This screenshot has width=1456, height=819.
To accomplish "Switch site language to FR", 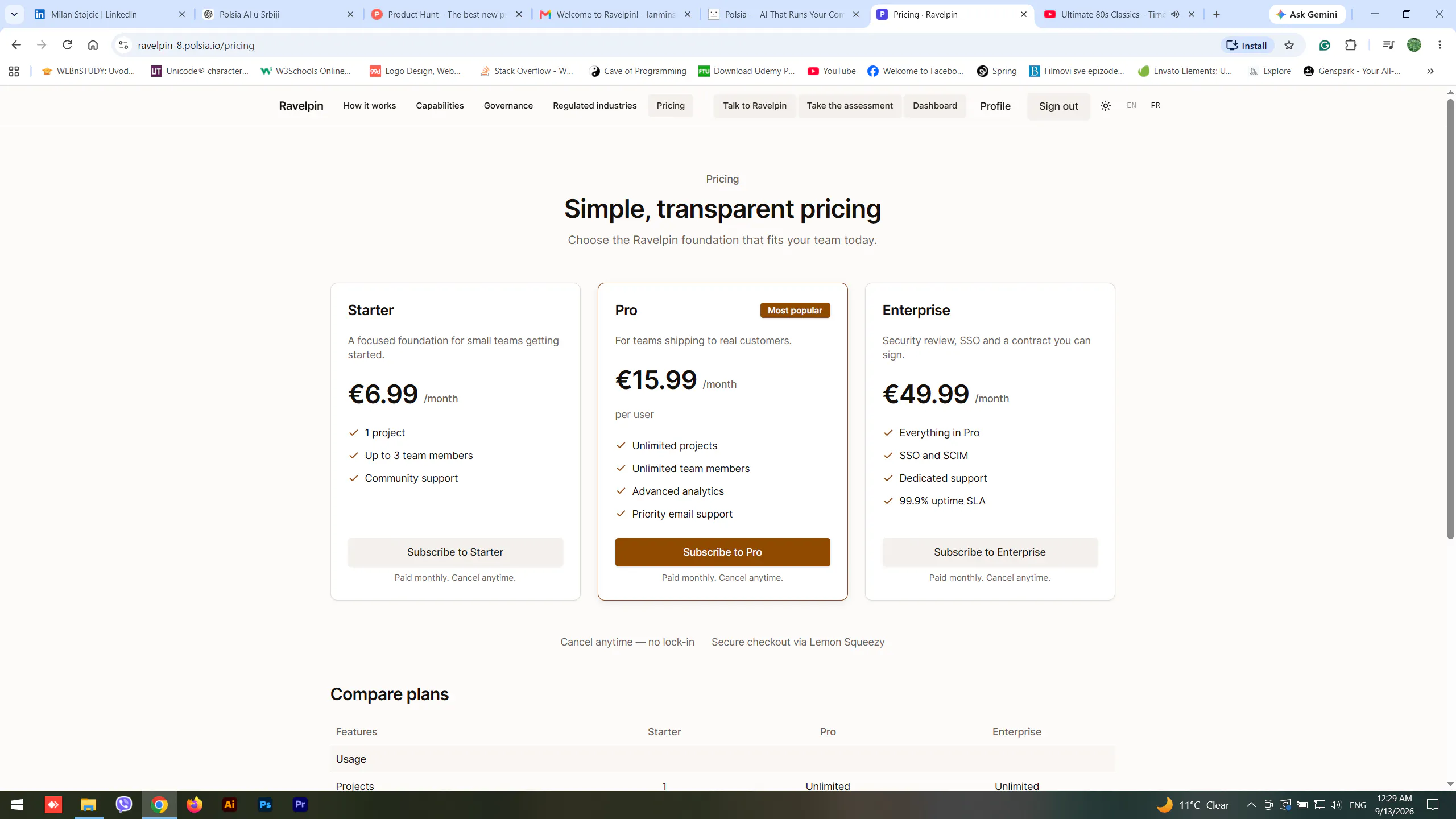I will (x=1155, y=105).
